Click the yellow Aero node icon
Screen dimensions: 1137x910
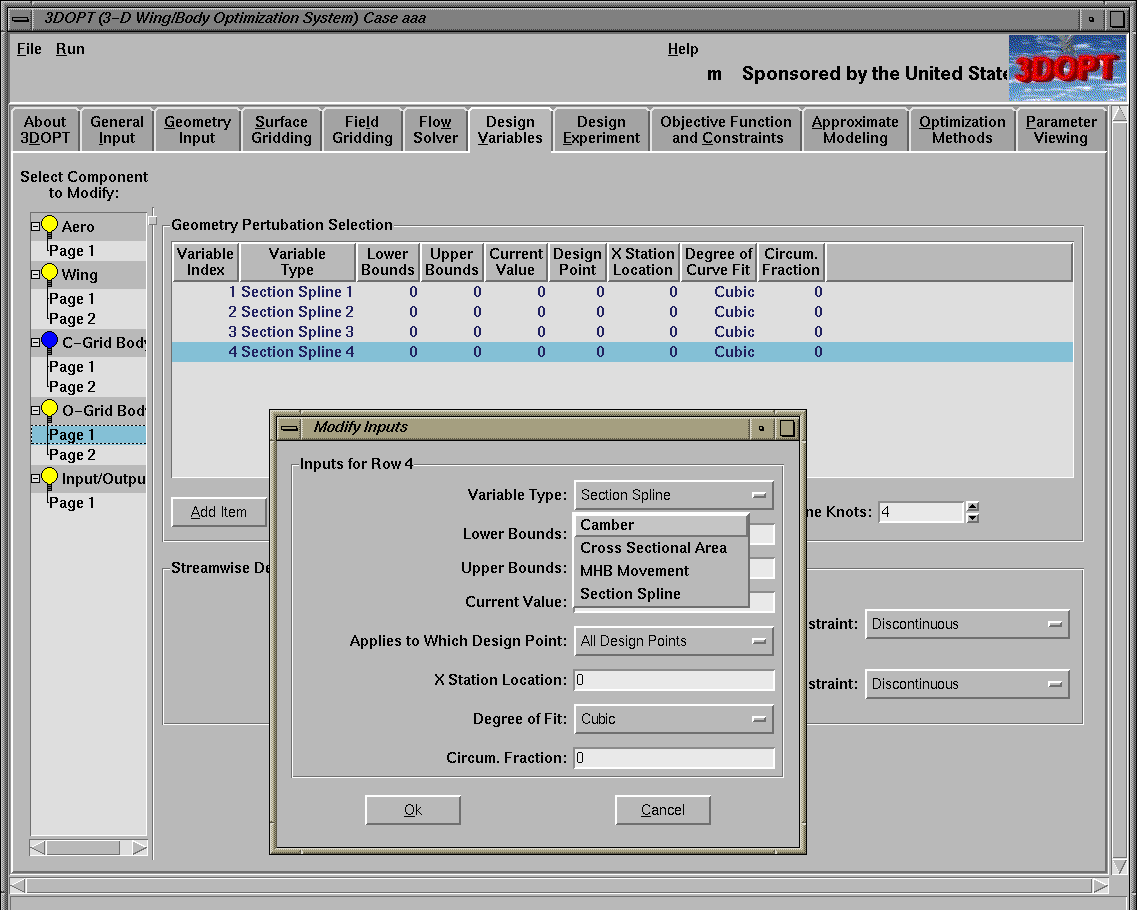click(x=49, y=225)
